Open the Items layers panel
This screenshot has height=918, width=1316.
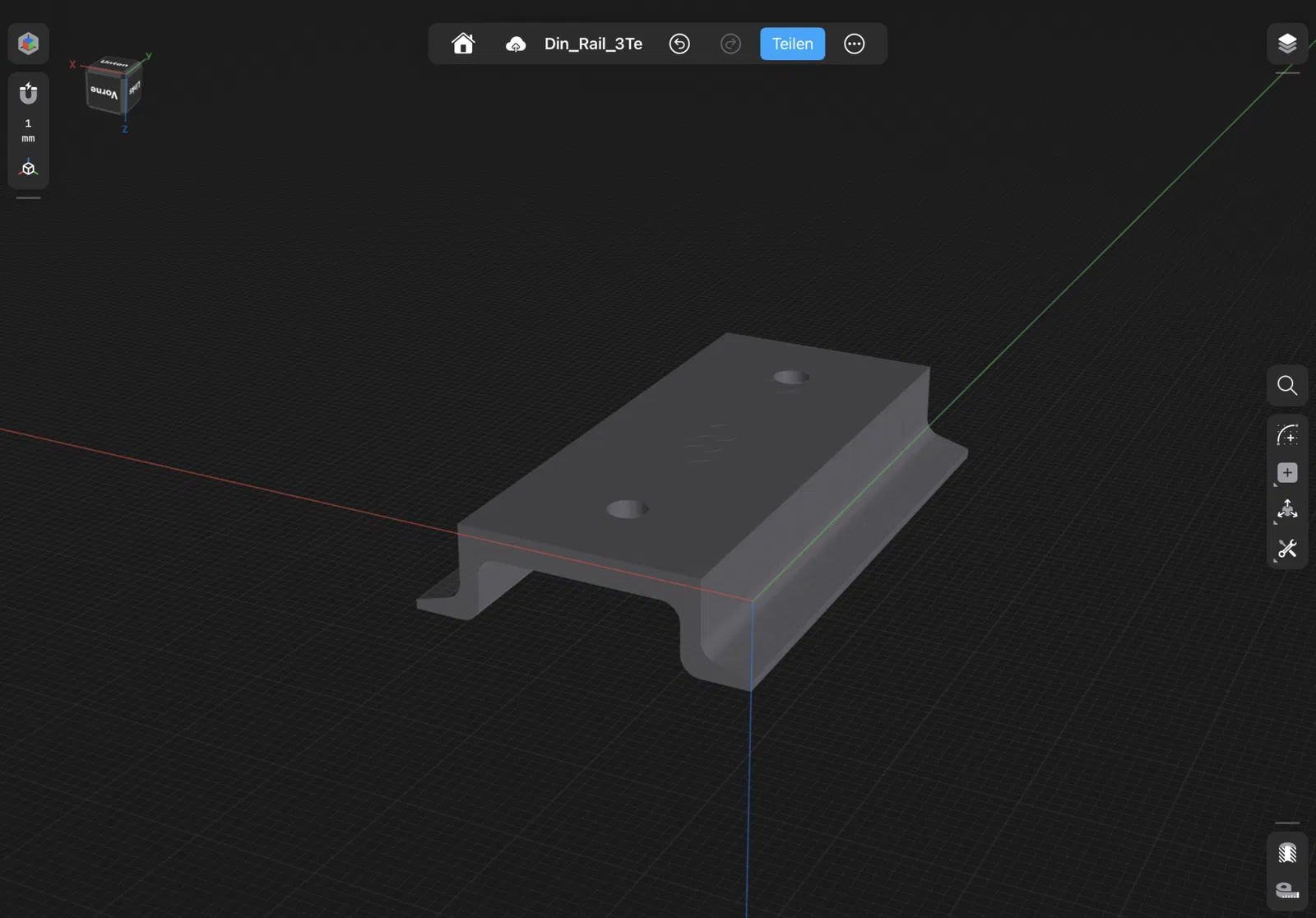(x=1287, y=44)
